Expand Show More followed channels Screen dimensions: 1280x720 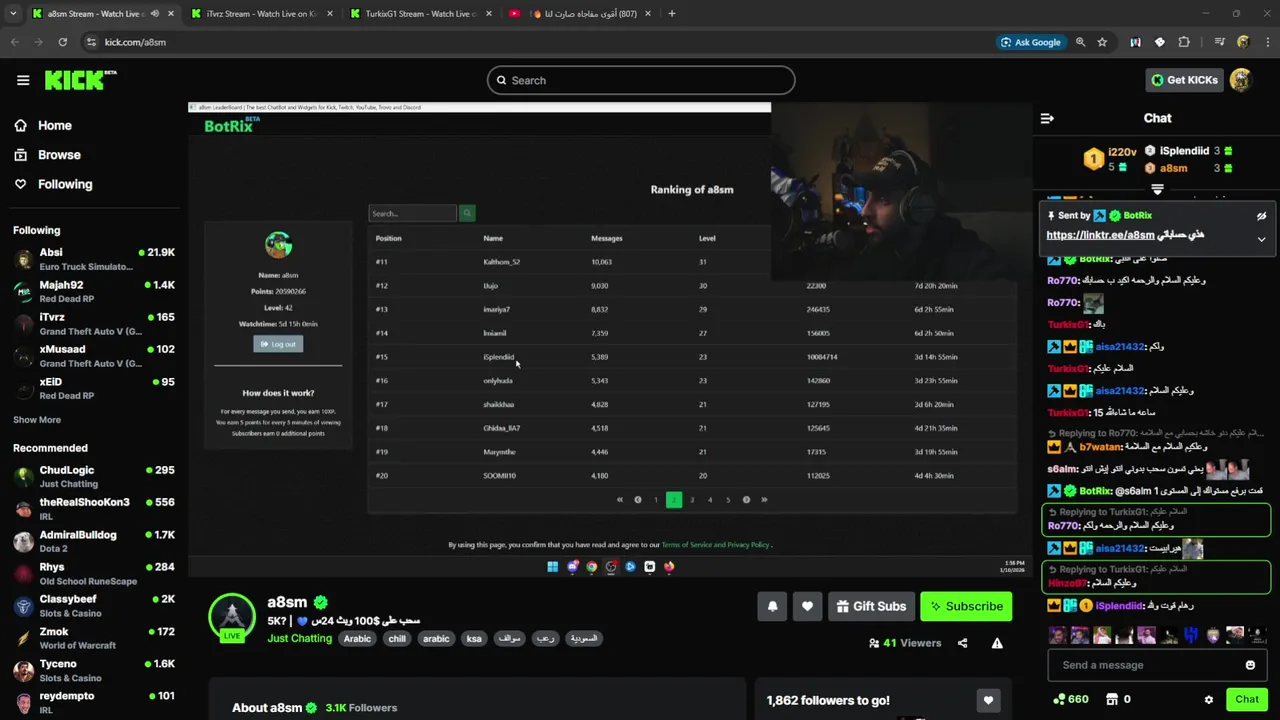tap(37, 420)
